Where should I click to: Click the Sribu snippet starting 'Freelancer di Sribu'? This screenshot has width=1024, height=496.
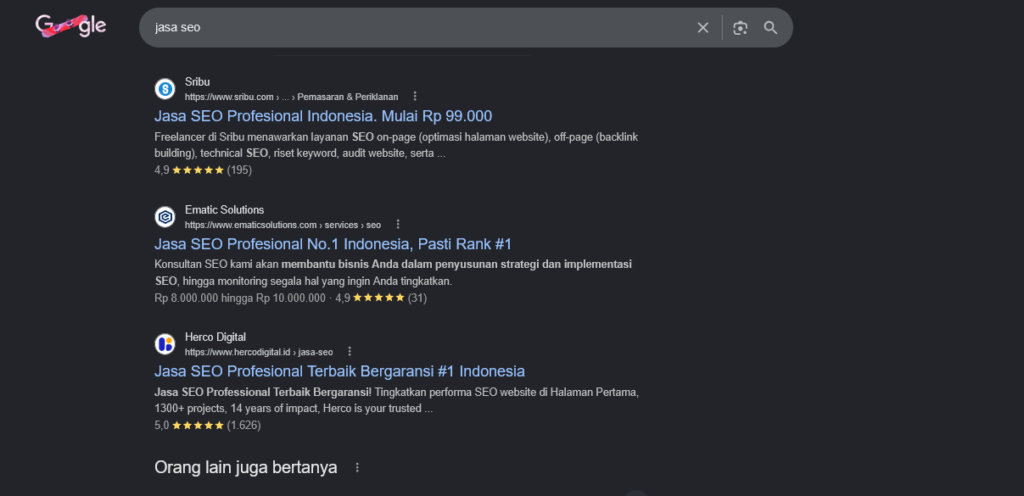[396, 146]
